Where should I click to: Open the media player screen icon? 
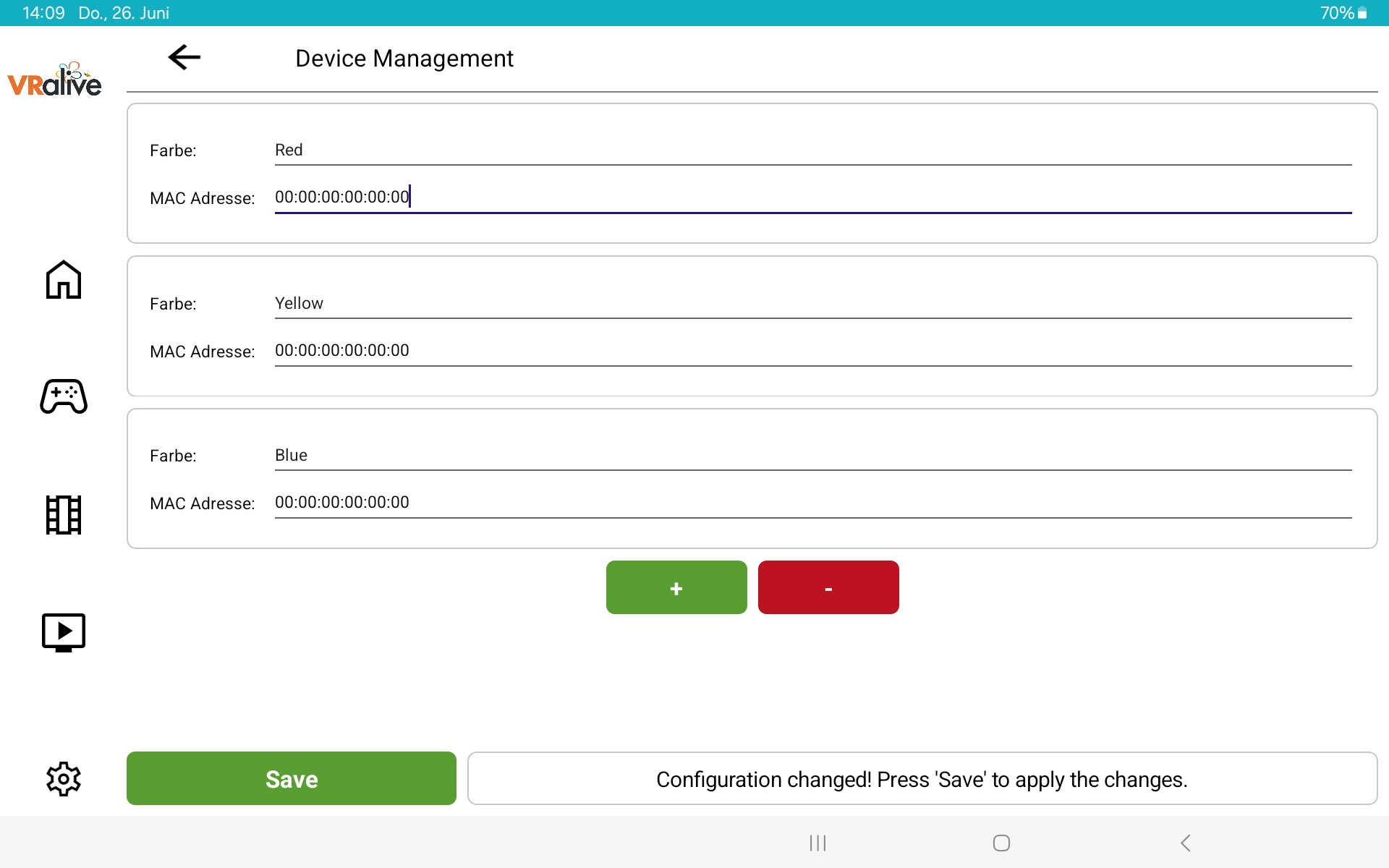pyautogui.click(x=64, y=632)
